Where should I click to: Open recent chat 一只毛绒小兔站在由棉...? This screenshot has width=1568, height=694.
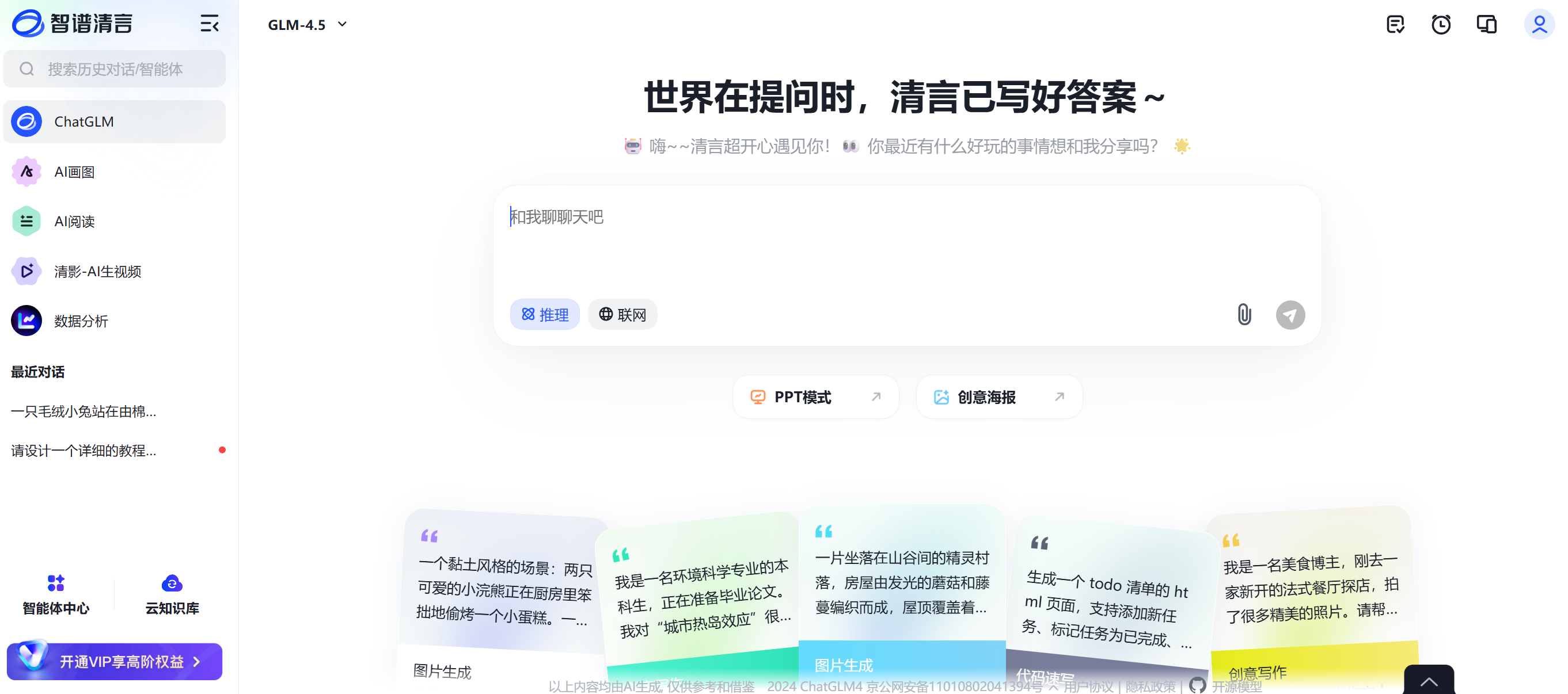coord(84,412)
